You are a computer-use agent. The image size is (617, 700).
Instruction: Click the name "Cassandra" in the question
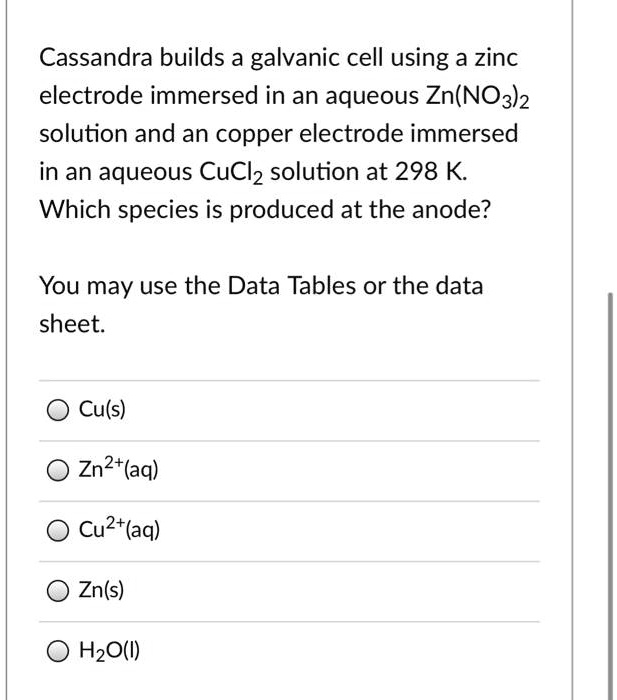92,58
